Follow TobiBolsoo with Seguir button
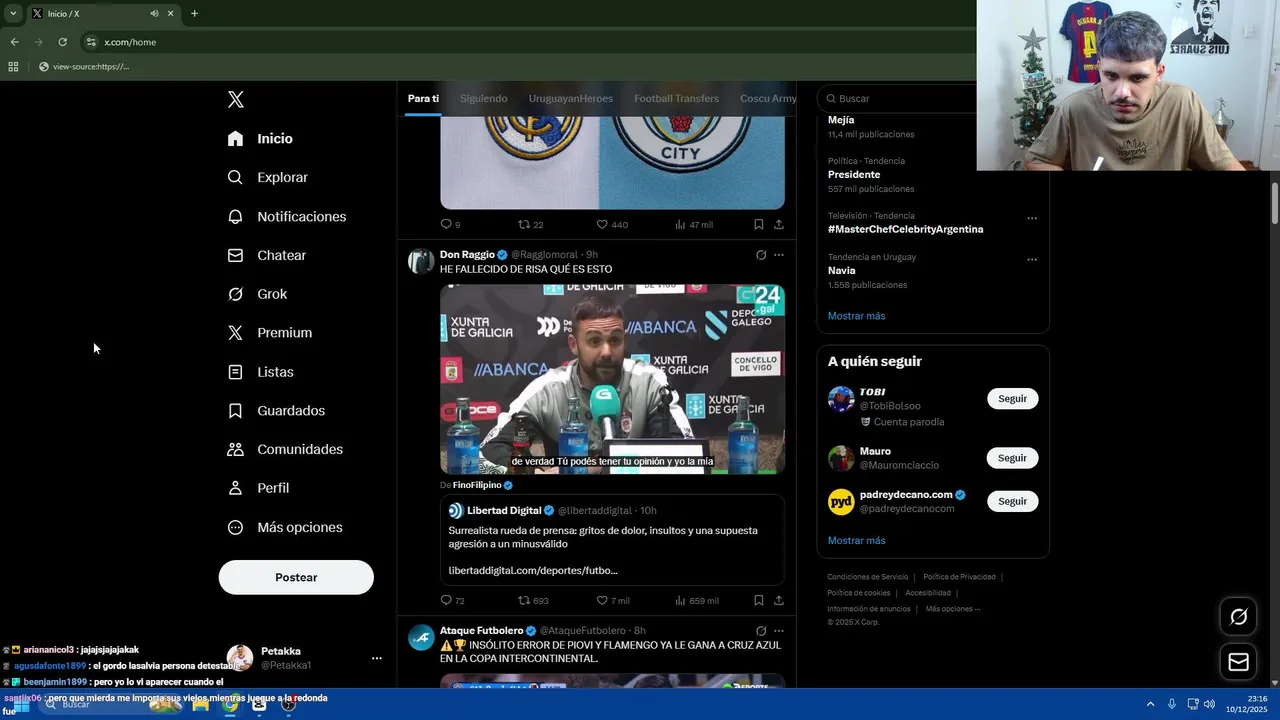This screenshot has width=1280, height=720. [x=1012, y=399]
